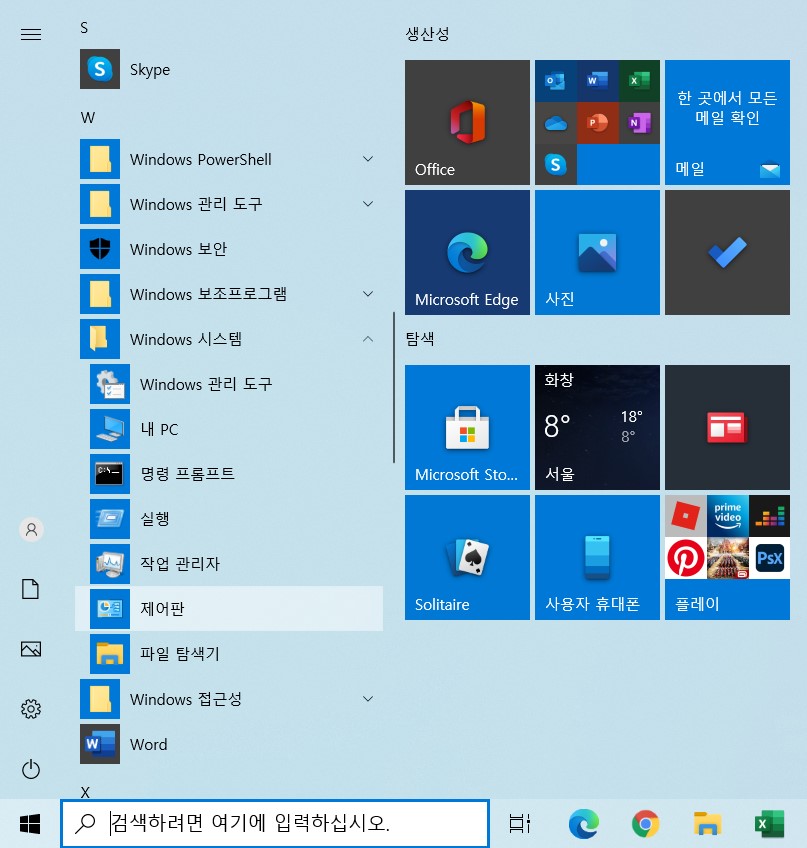
Task: Open Chrome from the taskbar
Action: (646, 824)
